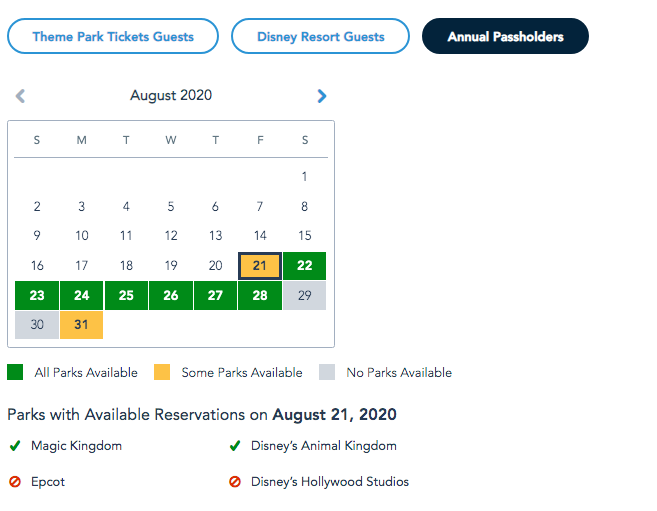Click green checkmark beside Magic Kingdom
This screenshot has height=511, width=657.
(x=14, y=446)
